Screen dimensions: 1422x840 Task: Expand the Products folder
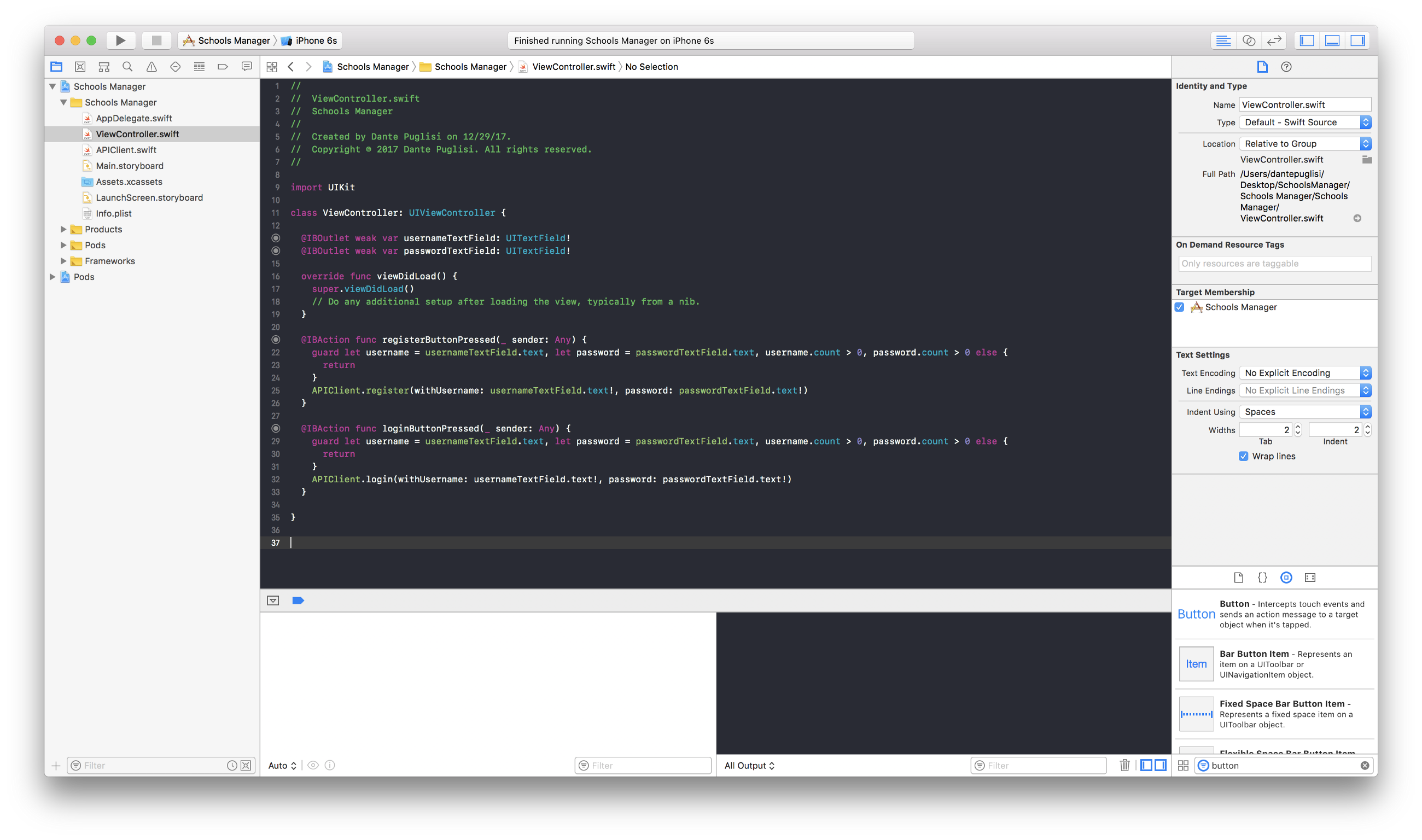tap(63, 229)
